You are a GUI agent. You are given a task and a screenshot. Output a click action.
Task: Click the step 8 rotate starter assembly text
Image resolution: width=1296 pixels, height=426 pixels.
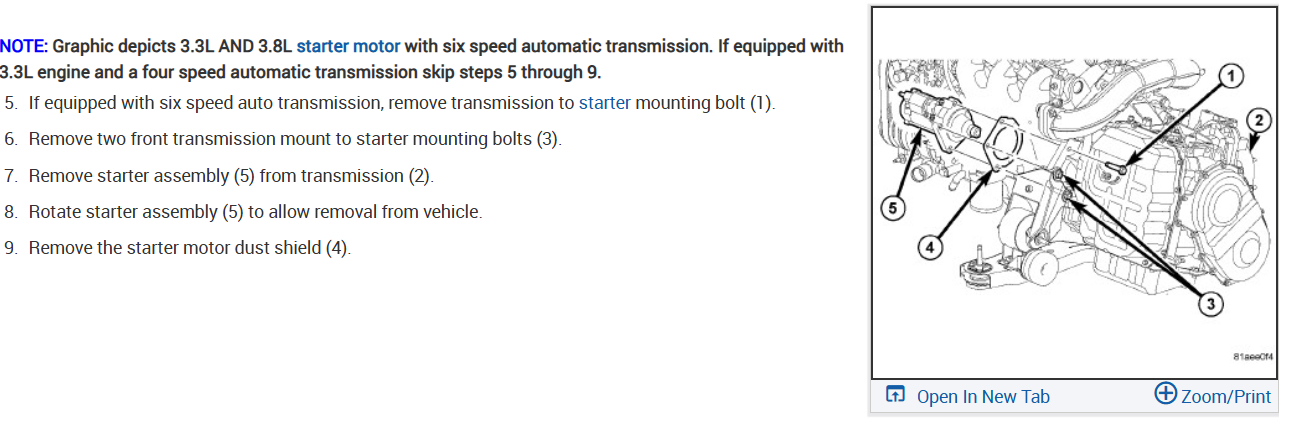click(x=255, y=212)
